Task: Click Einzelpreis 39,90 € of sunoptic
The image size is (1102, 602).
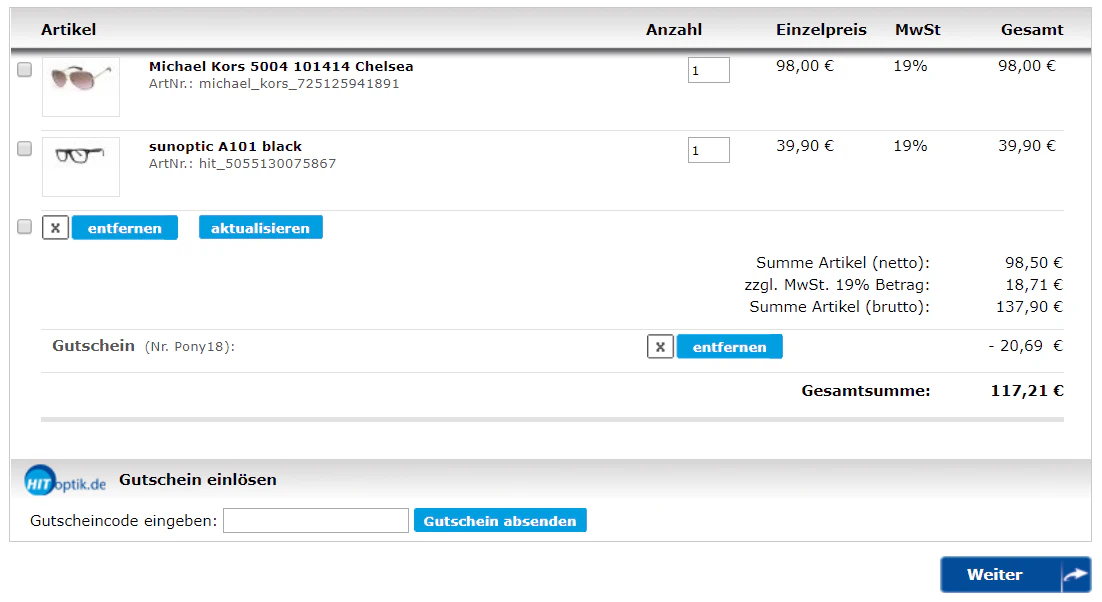Action: [x=805, y=146]
